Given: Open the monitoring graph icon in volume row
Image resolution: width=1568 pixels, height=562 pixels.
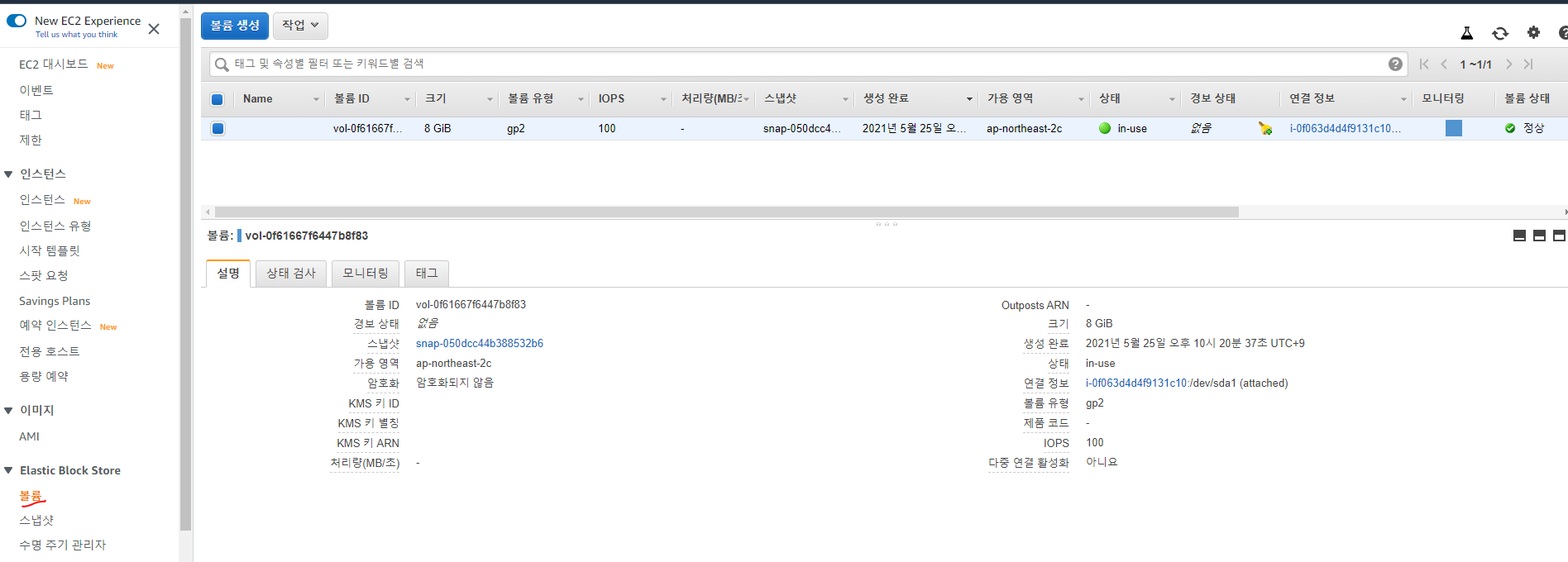Looking at the screenshot, I should click(1454, 128).
